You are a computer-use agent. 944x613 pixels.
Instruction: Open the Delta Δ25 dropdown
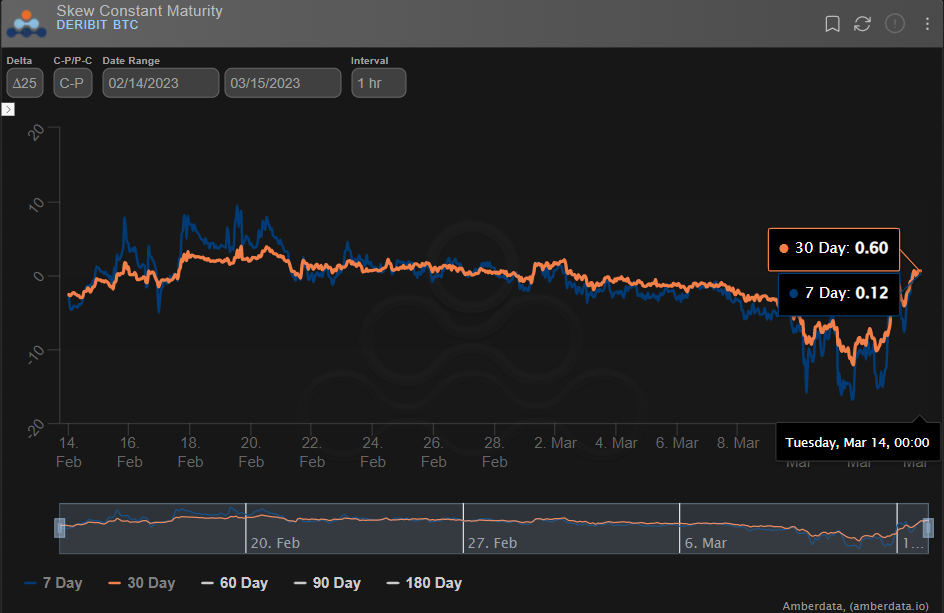25,83
